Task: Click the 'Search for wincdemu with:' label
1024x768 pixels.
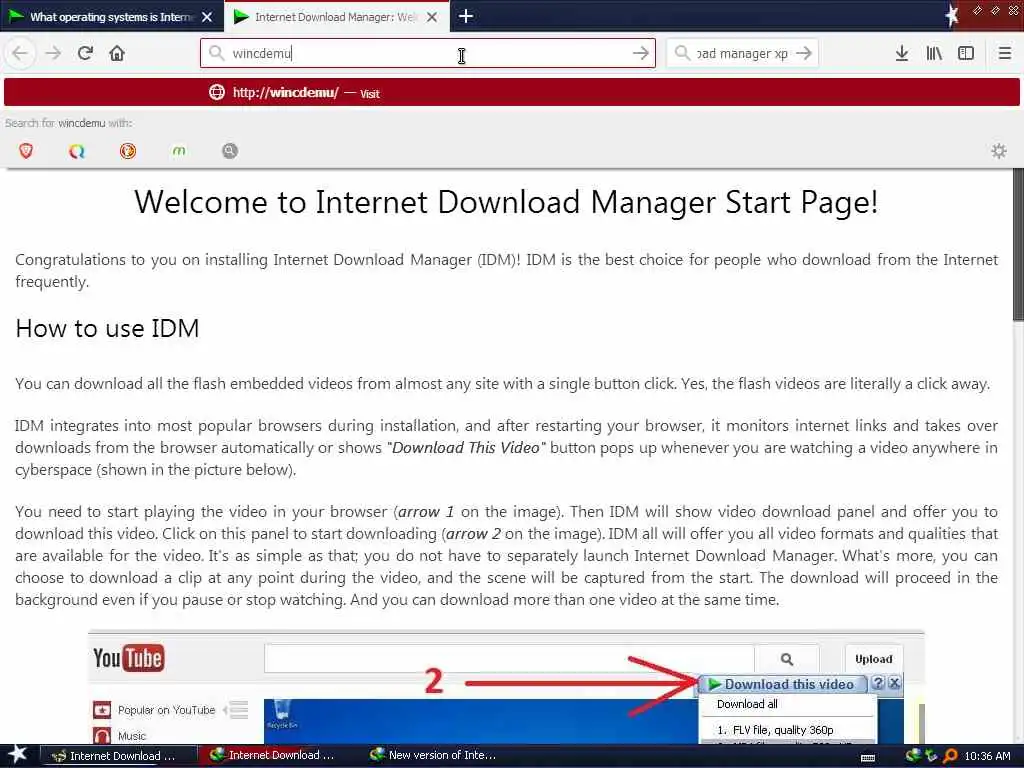Action: coord(69,123)
